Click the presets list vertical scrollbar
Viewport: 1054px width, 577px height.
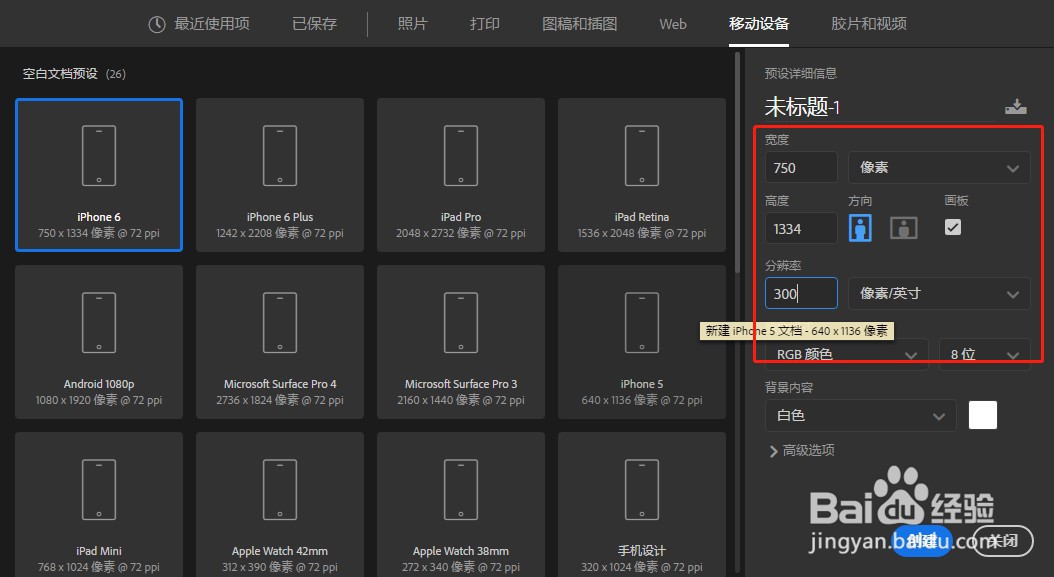(x=737, y=161)
